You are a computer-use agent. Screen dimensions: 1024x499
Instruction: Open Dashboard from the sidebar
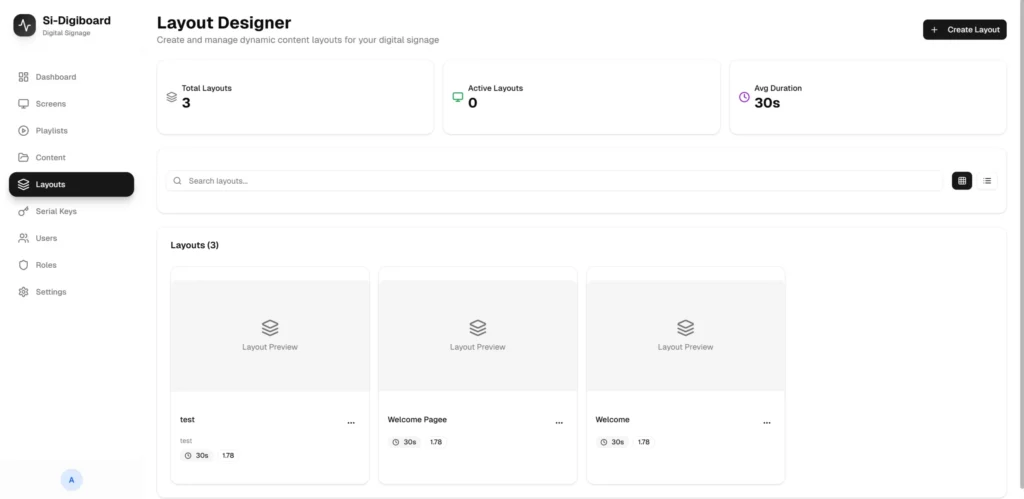click(55, 77)
